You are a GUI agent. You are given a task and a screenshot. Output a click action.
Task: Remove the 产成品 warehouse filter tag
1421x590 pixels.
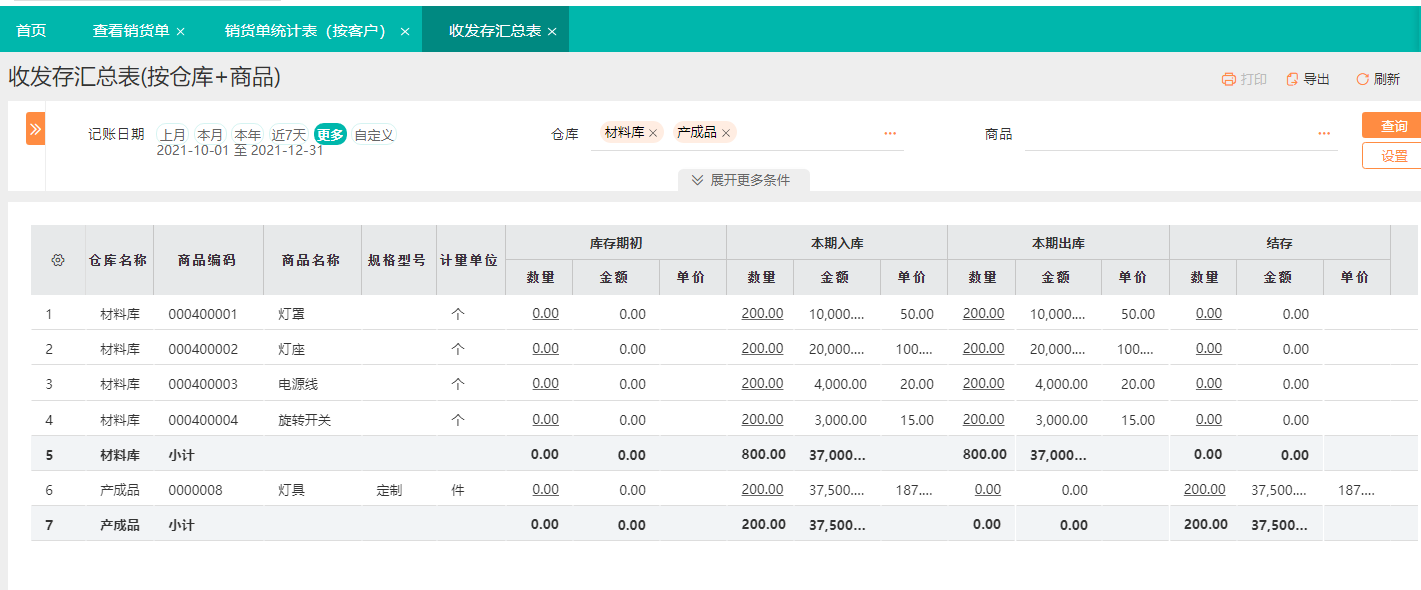tap(727, 131)
